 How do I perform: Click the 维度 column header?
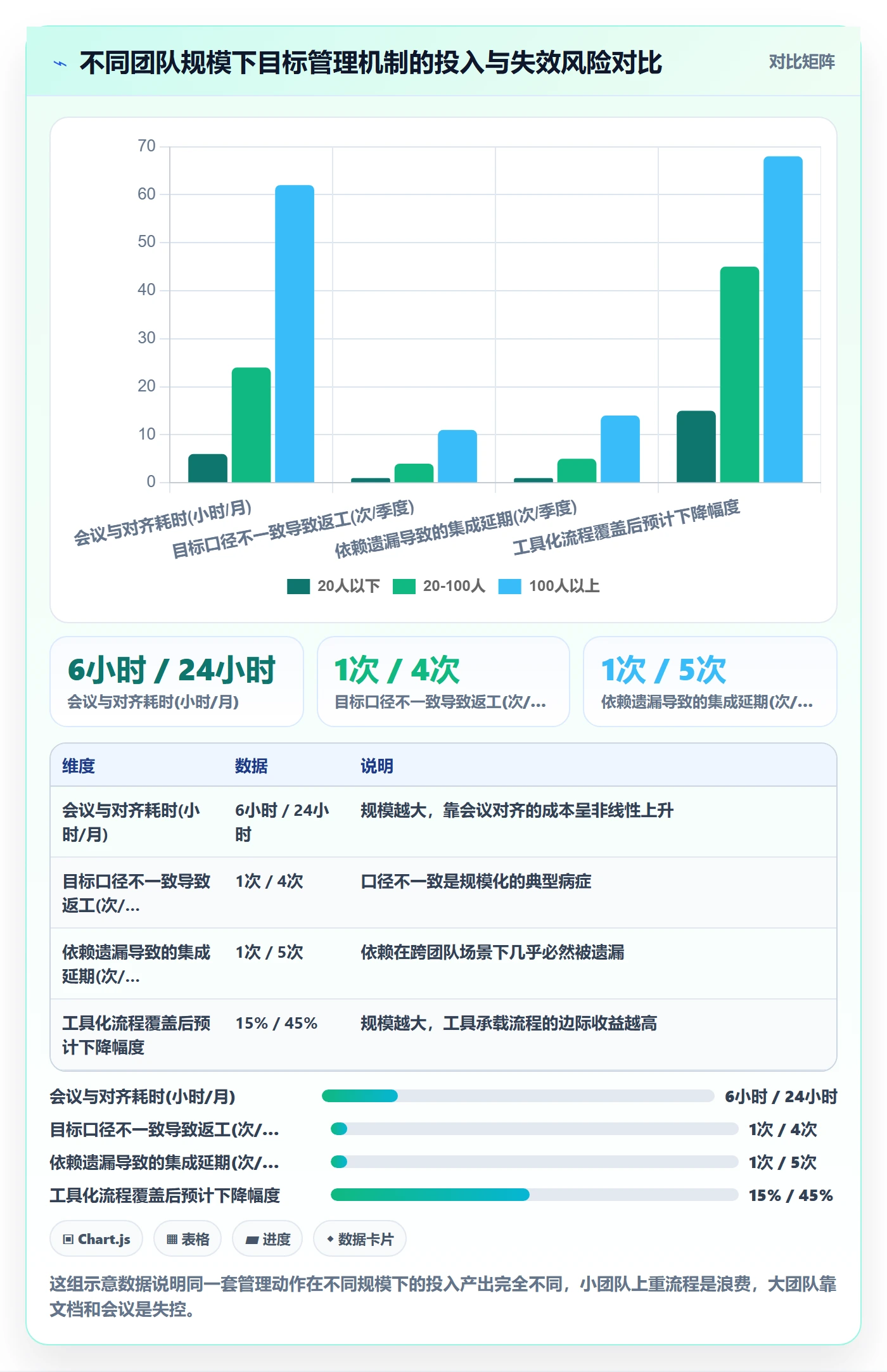(79, 766)
